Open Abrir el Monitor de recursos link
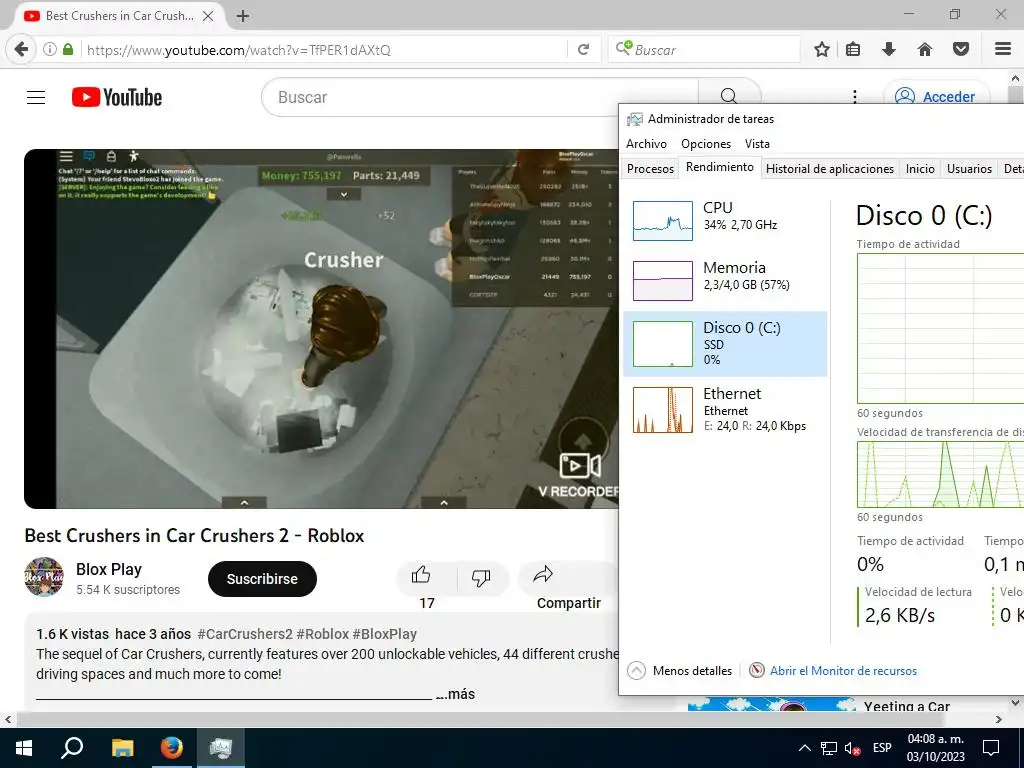 (833, 671)
